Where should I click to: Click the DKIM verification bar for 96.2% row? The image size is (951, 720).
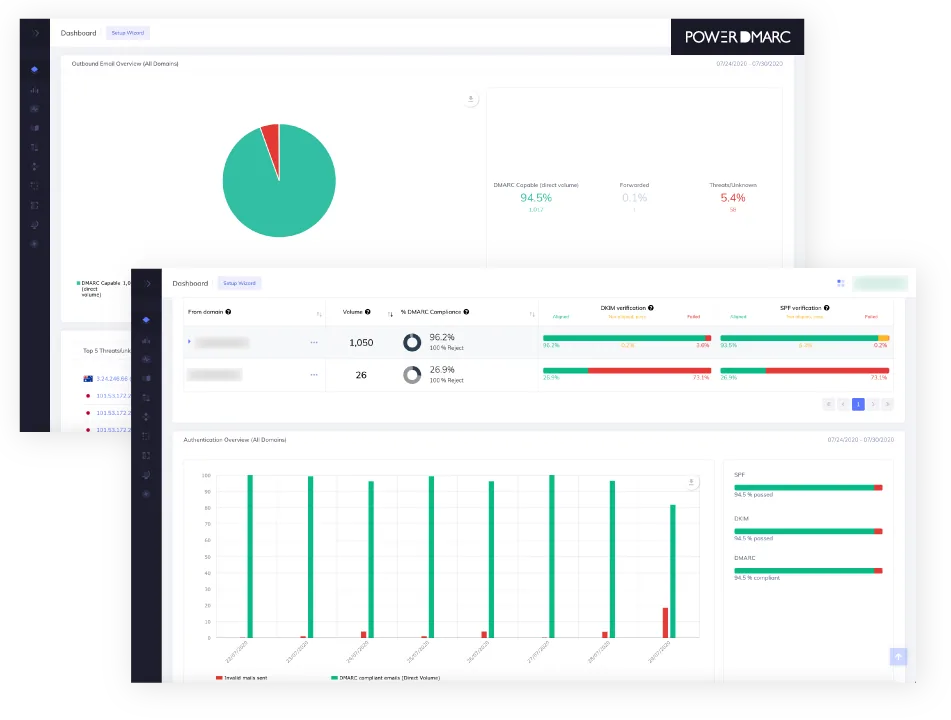[x=627, y=338]
